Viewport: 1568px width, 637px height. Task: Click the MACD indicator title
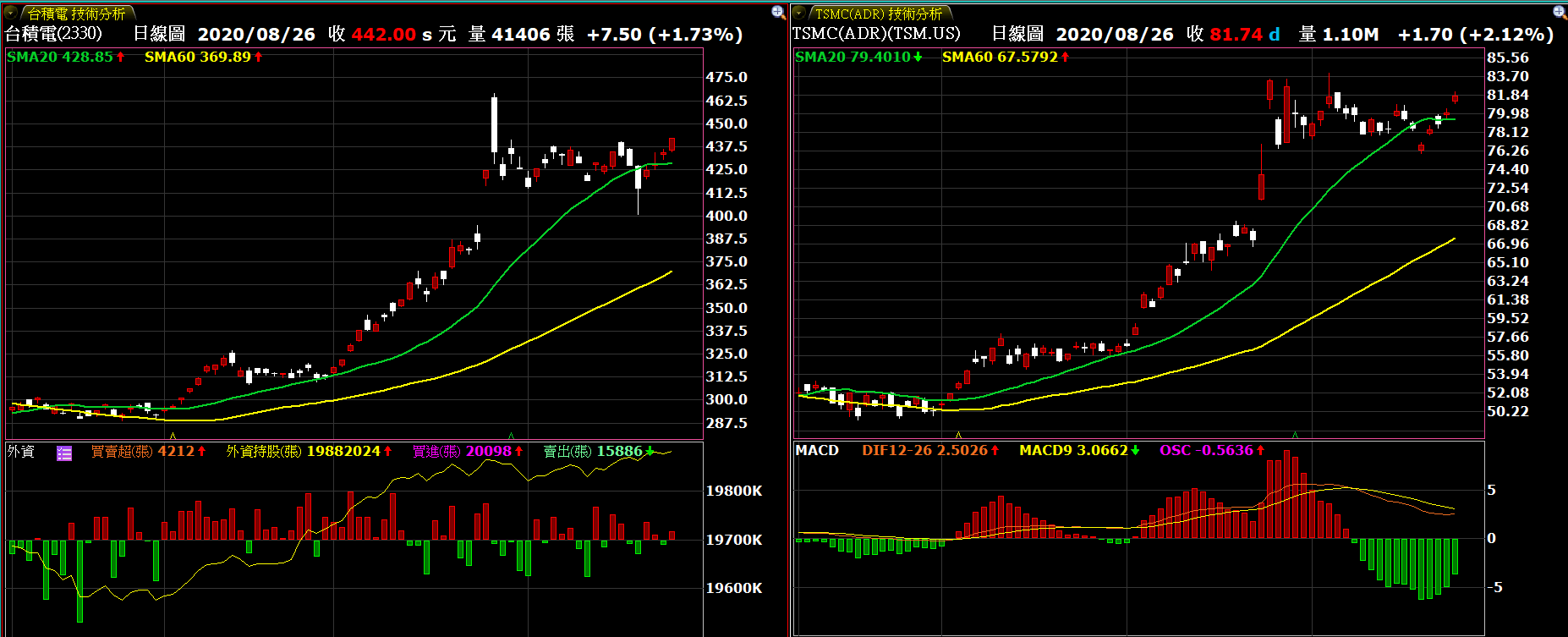click(817, 450)
